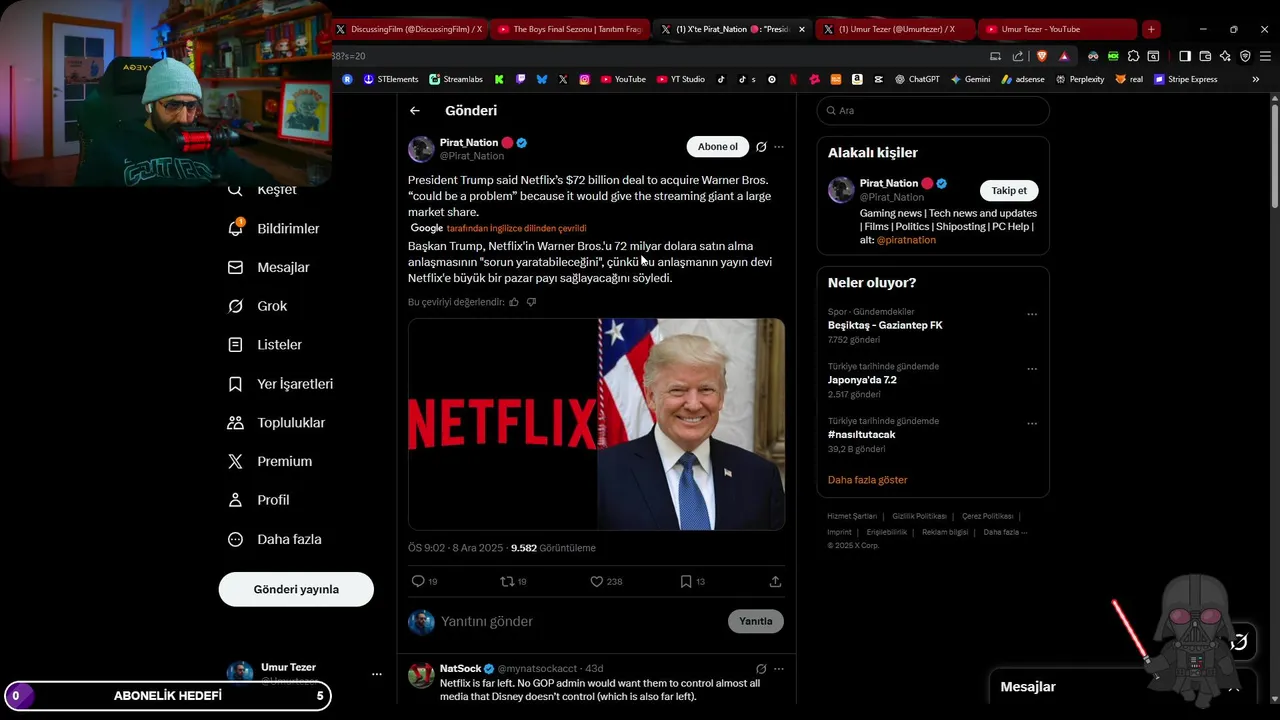Open the Amazon bookmark icon

coord(857,79)
